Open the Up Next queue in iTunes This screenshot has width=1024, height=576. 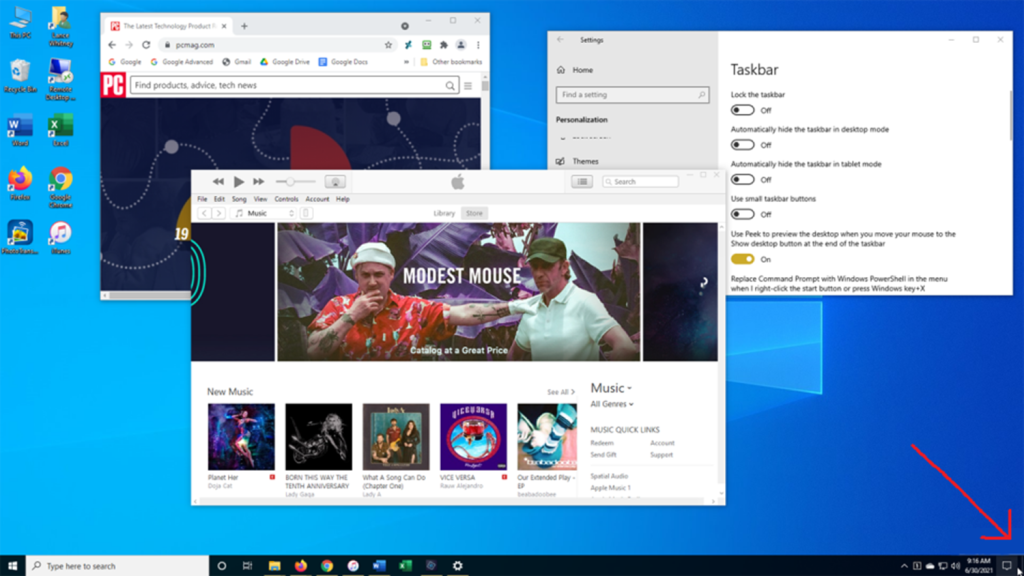click(x=581, y=181)
